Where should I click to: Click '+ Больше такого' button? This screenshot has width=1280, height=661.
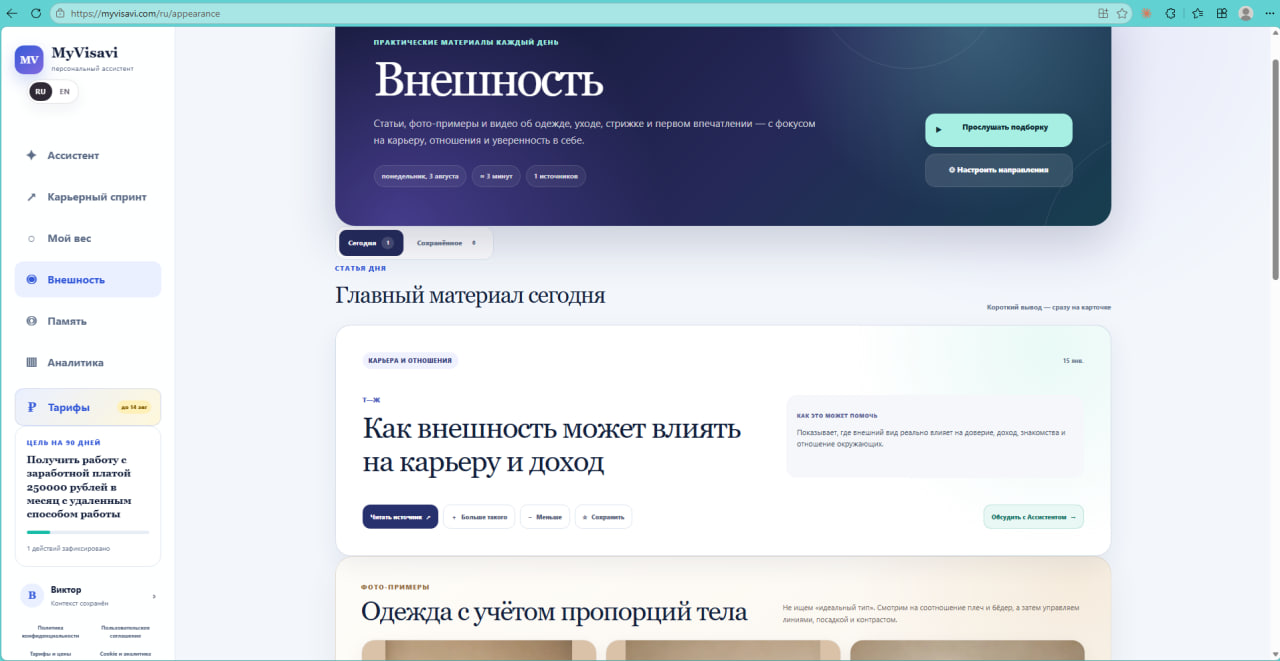[479, 517]
